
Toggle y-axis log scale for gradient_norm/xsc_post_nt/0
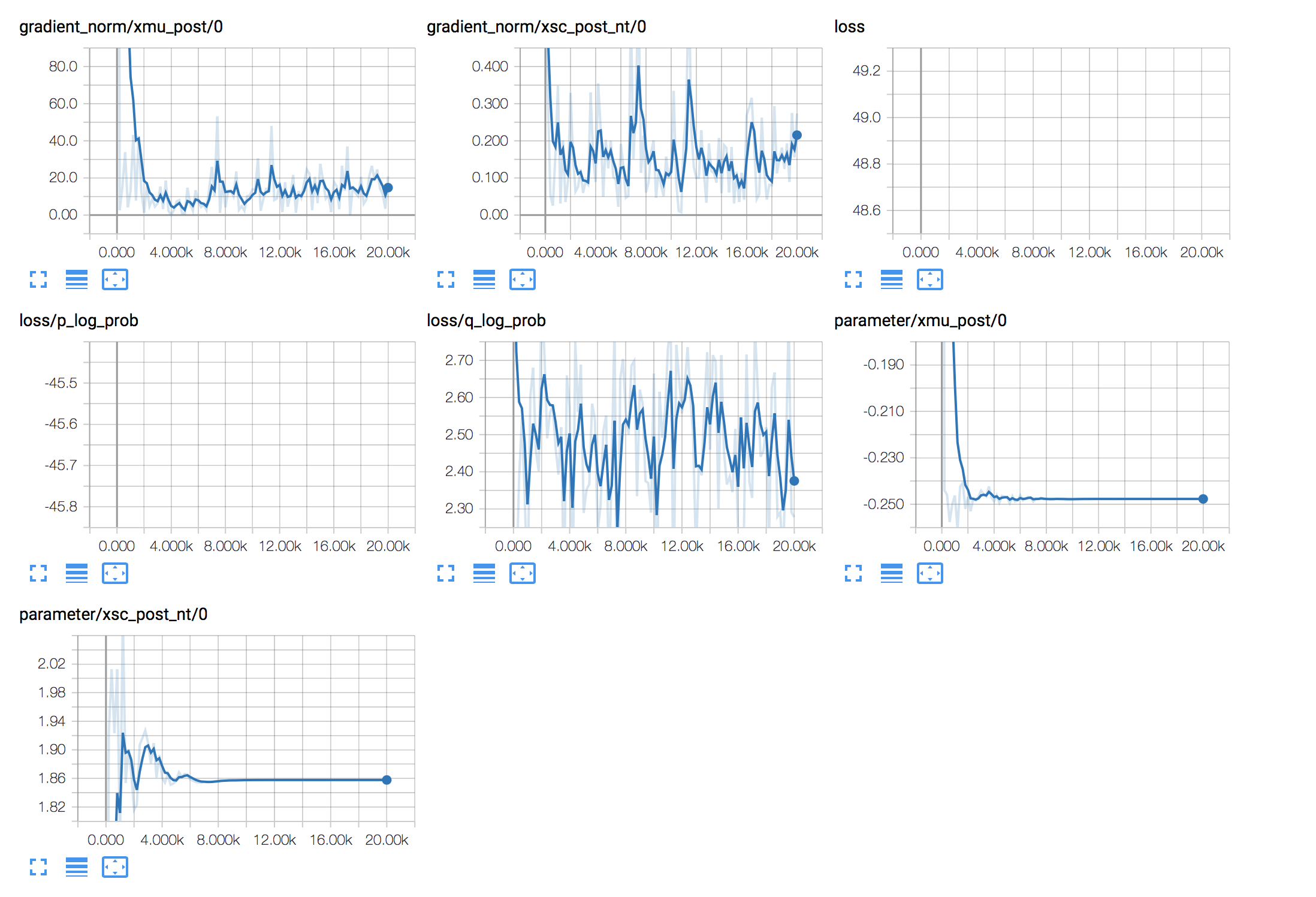484,279
